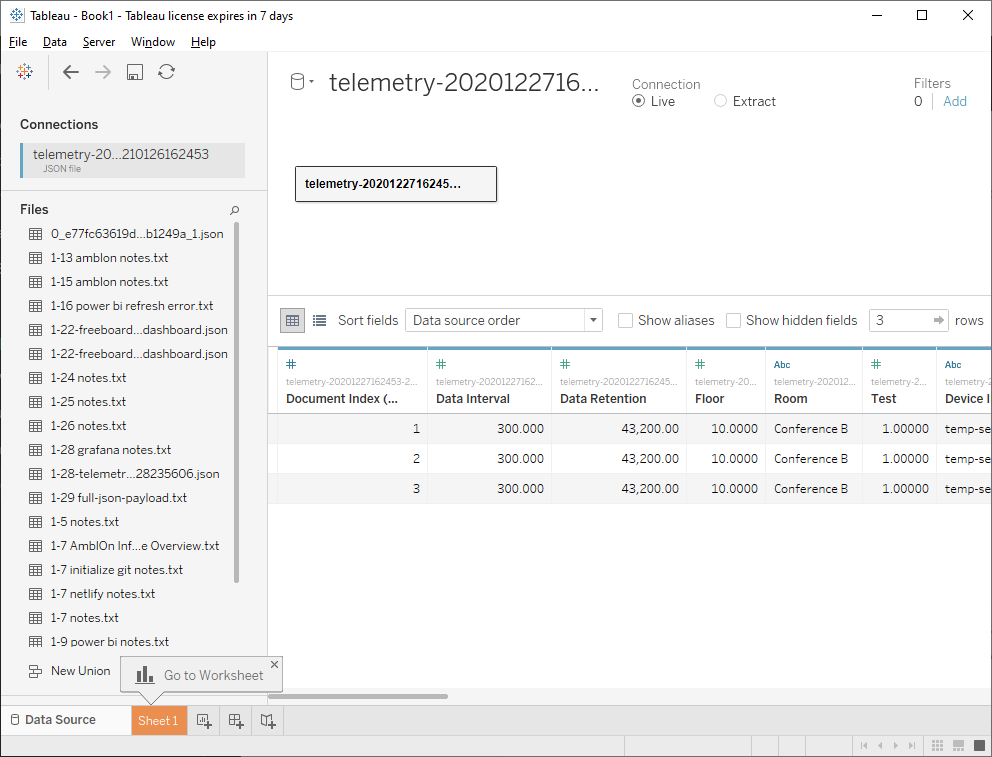This screenshot has height=757, width=992.
Task: Click the New Worksheet tab icon
Action: click(x=204, y=721)
